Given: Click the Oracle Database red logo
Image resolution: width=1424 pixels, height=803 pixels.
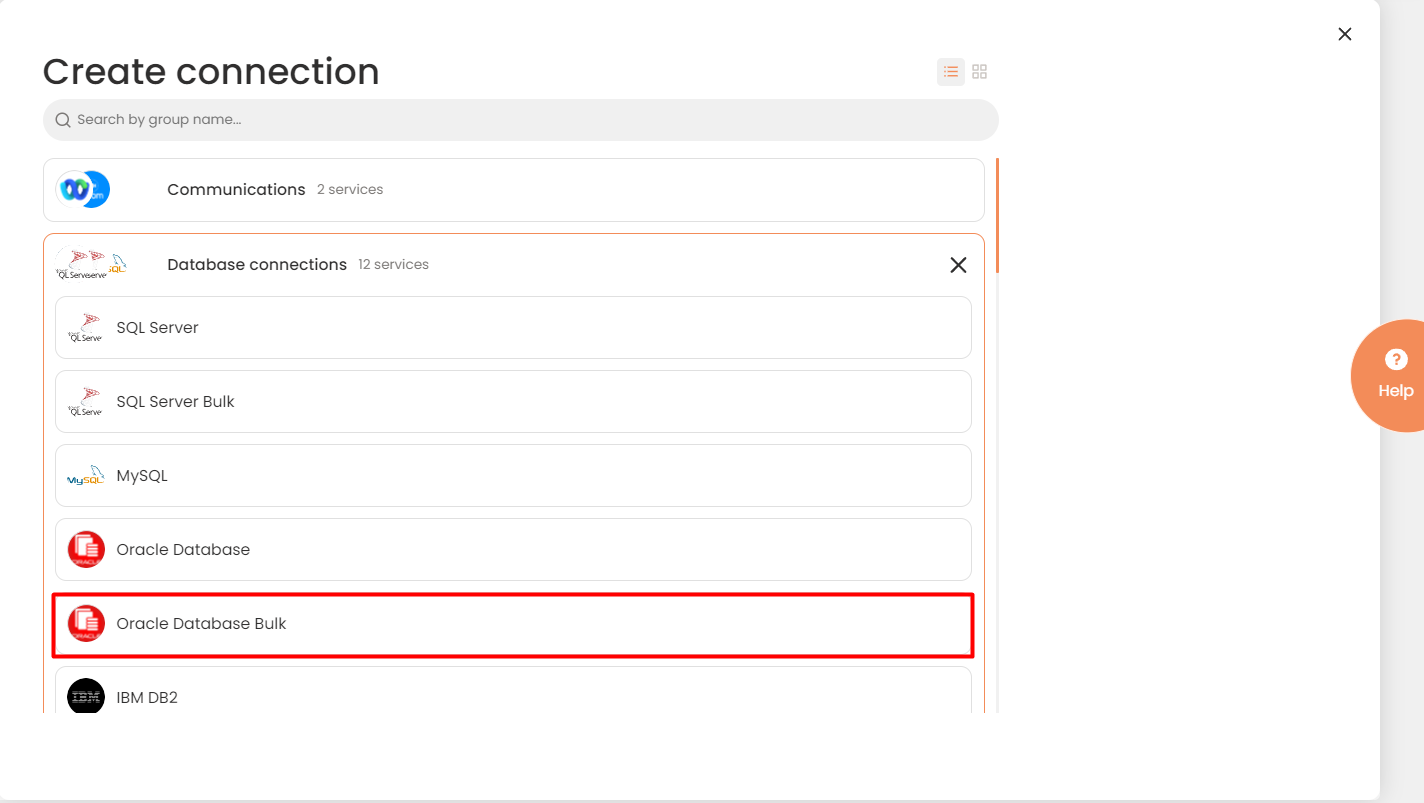Looking at the screenshot, I should coord(86,550).
